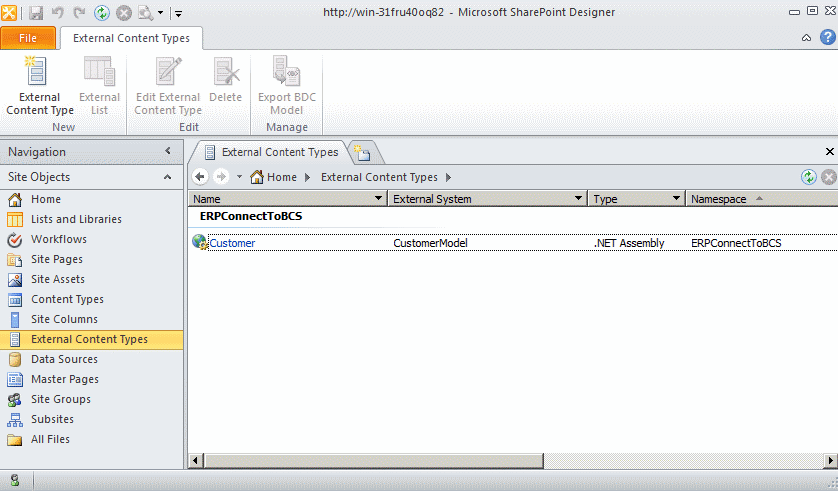The height and width of the screenshot is (491, 838).
Task: Click the Customer row globe icon
Action: 200,242
